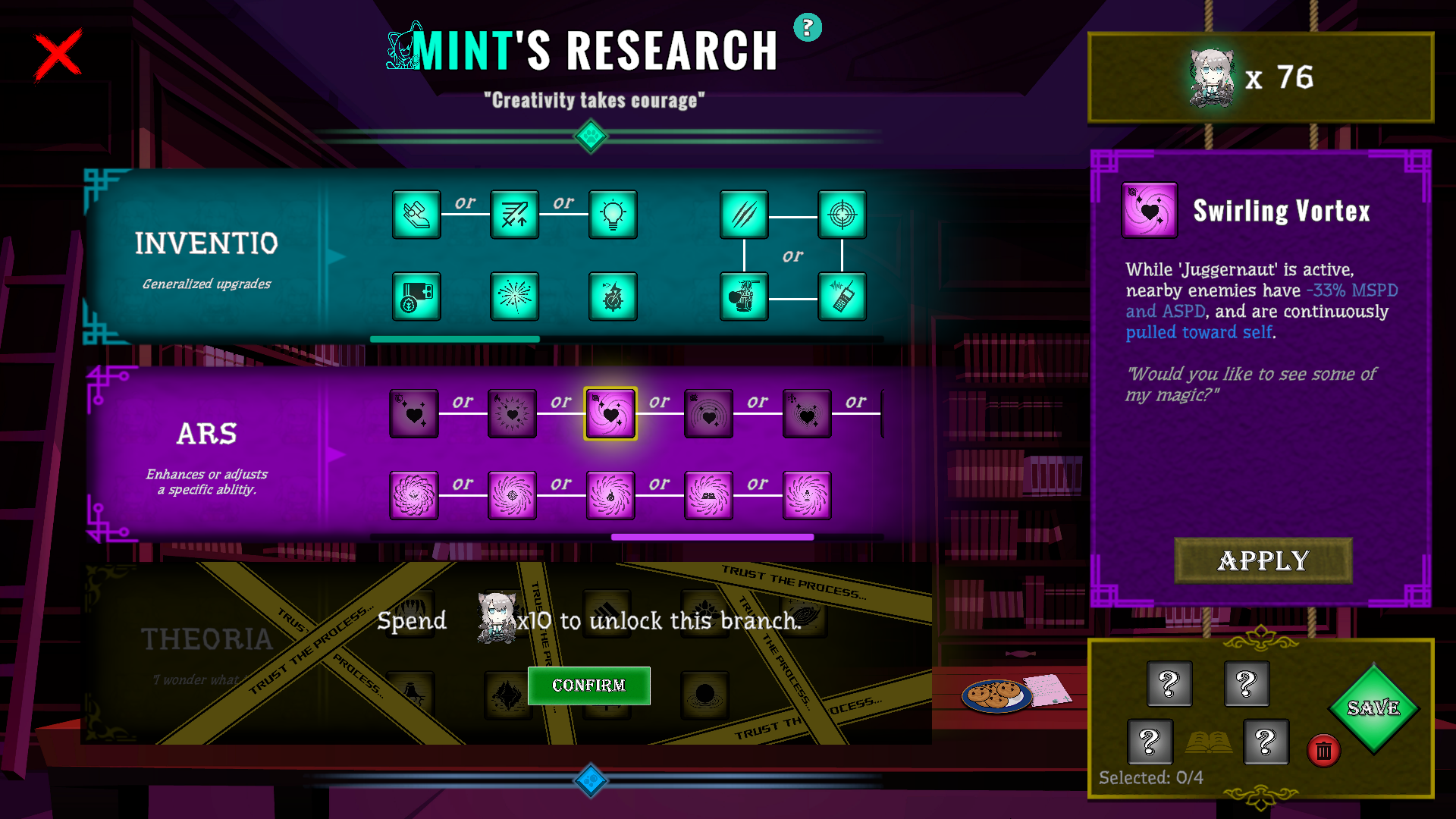Click the blue diamond divider at bottom
Image resolution: width=1456 pixels, height=819 pixels.
(591, 780)
